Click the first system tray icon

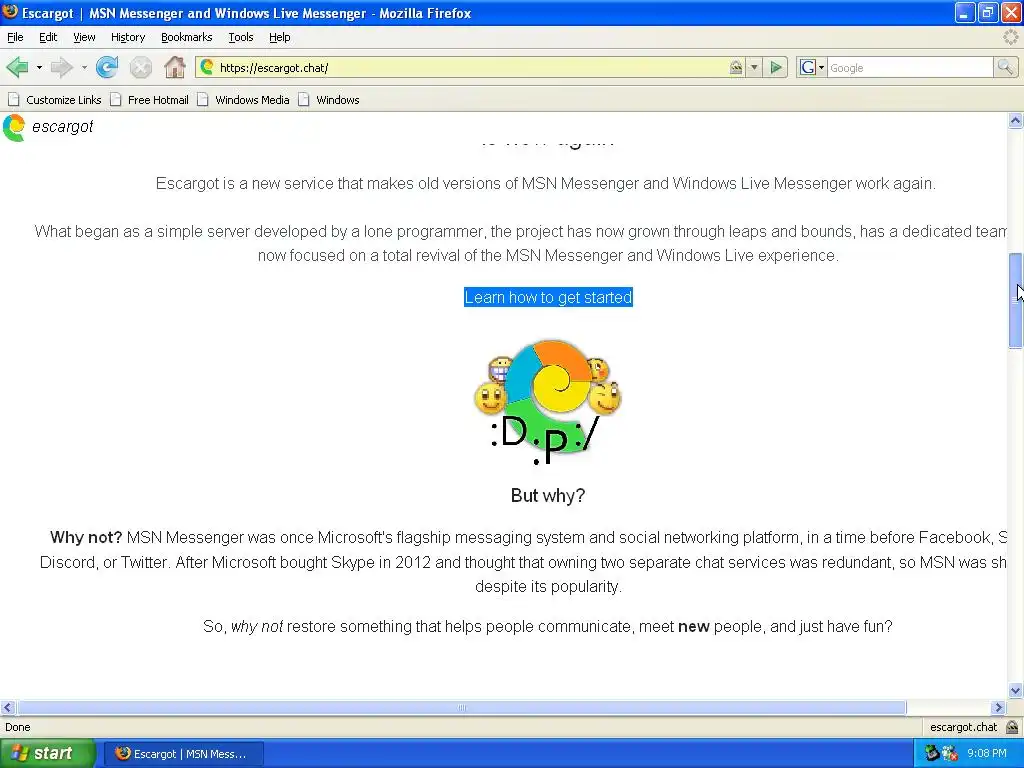(932, 753)
